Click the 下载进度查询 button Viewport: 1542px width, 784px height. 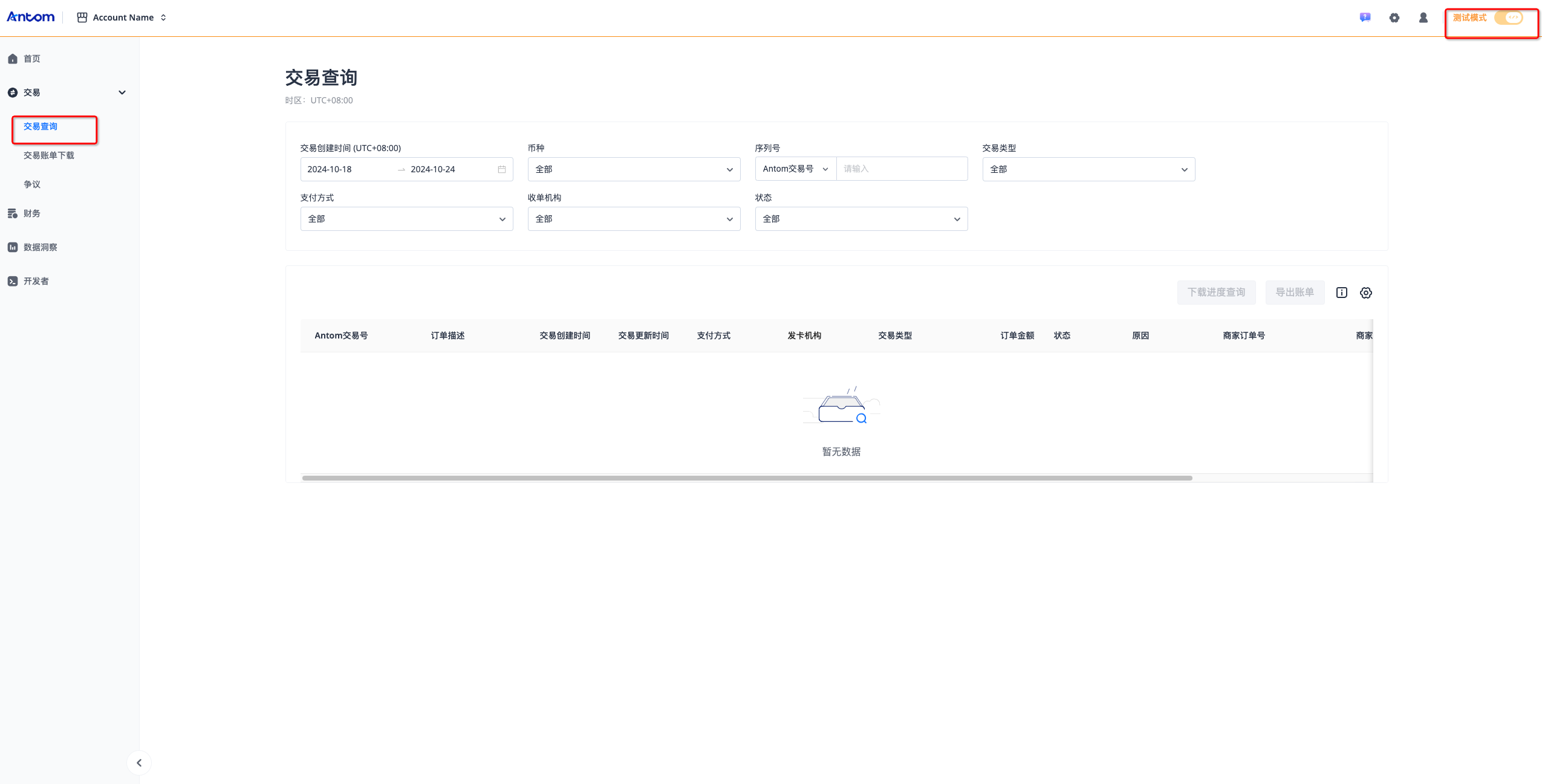1215,293
